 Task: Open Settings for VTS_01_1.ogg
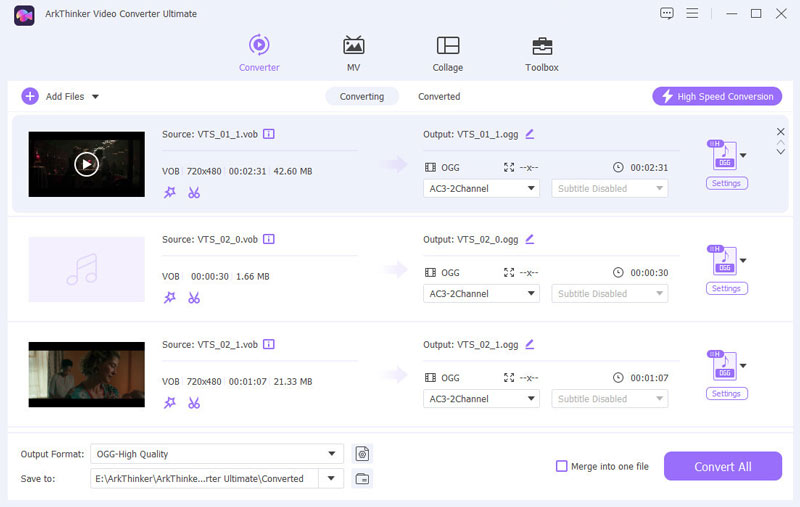727,183
